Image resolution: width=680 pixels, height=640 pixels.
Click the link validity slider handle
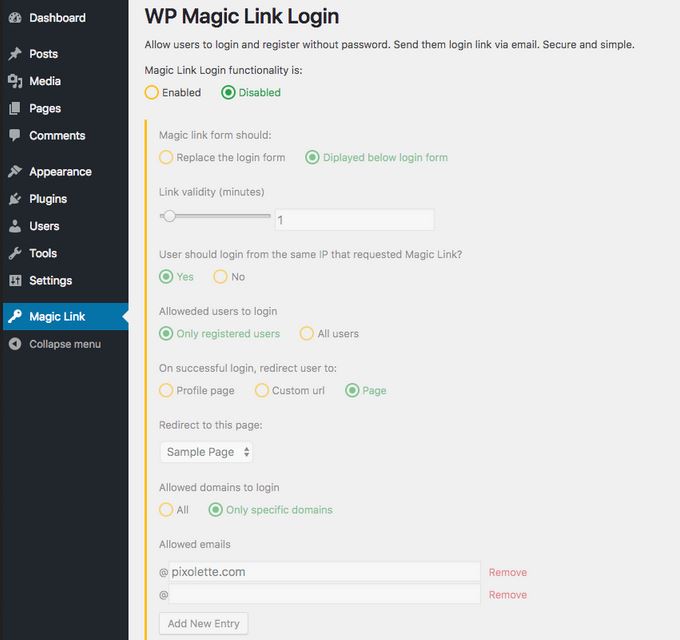pos(170,216)
